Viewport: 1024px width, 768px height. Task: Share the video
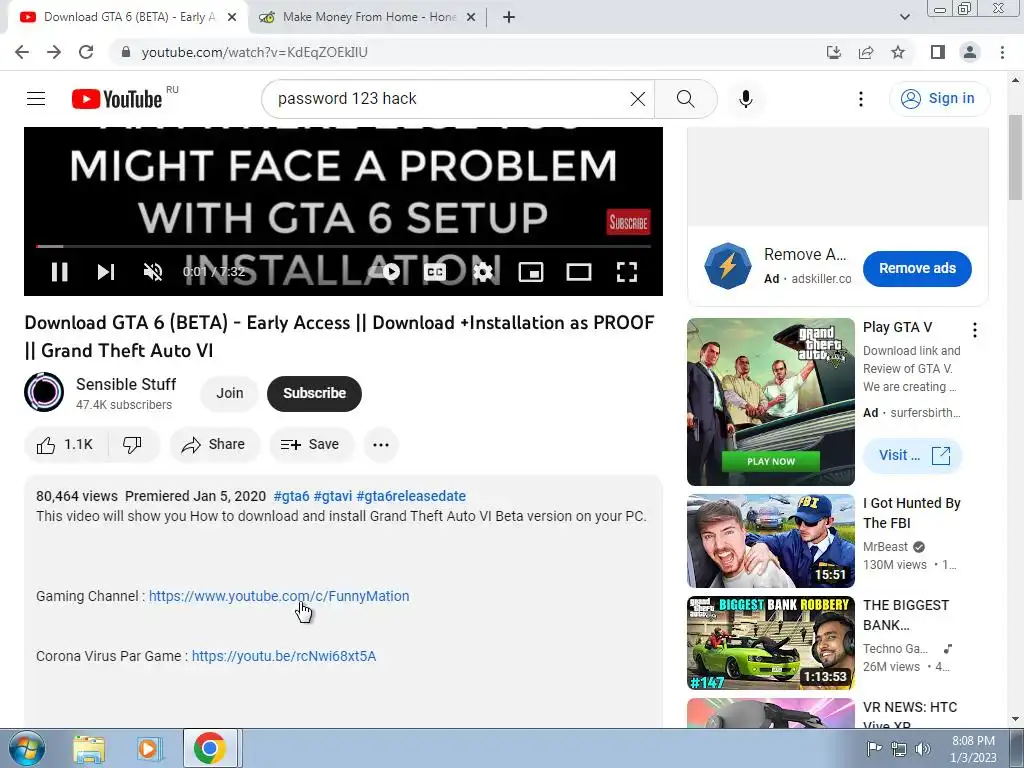click(x=214, y=445)
